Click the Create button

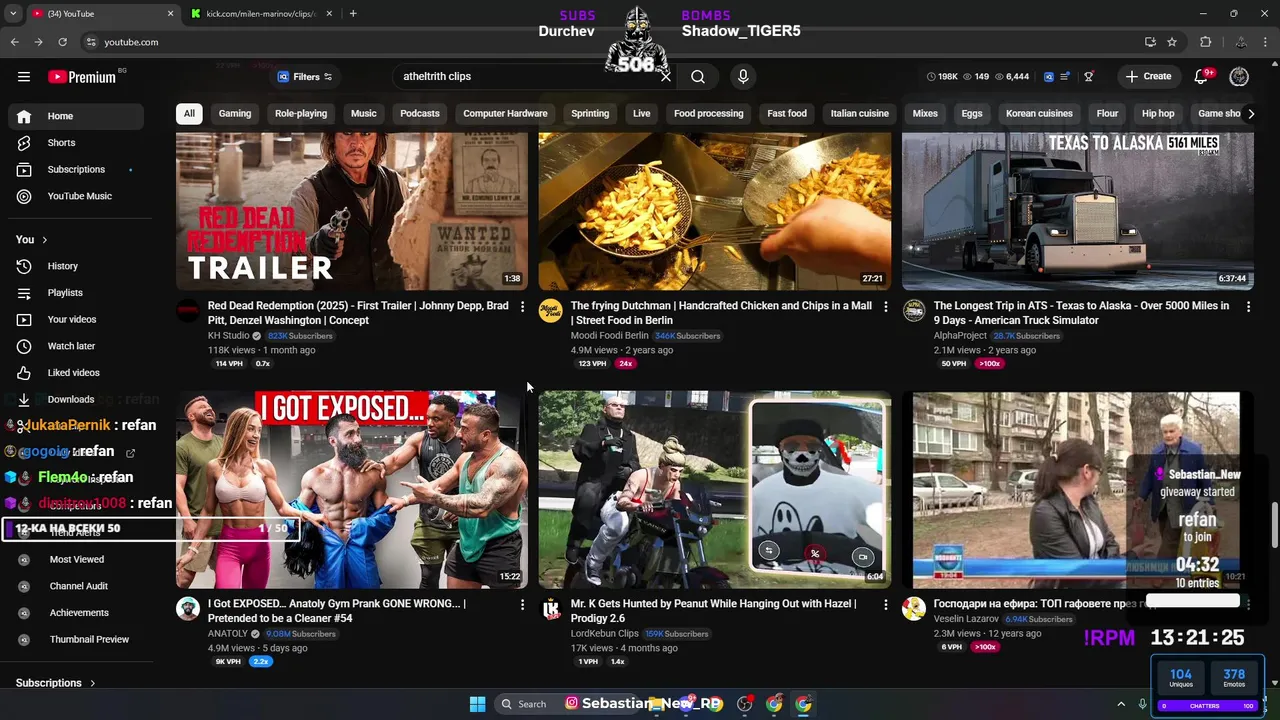(1148, 76)
